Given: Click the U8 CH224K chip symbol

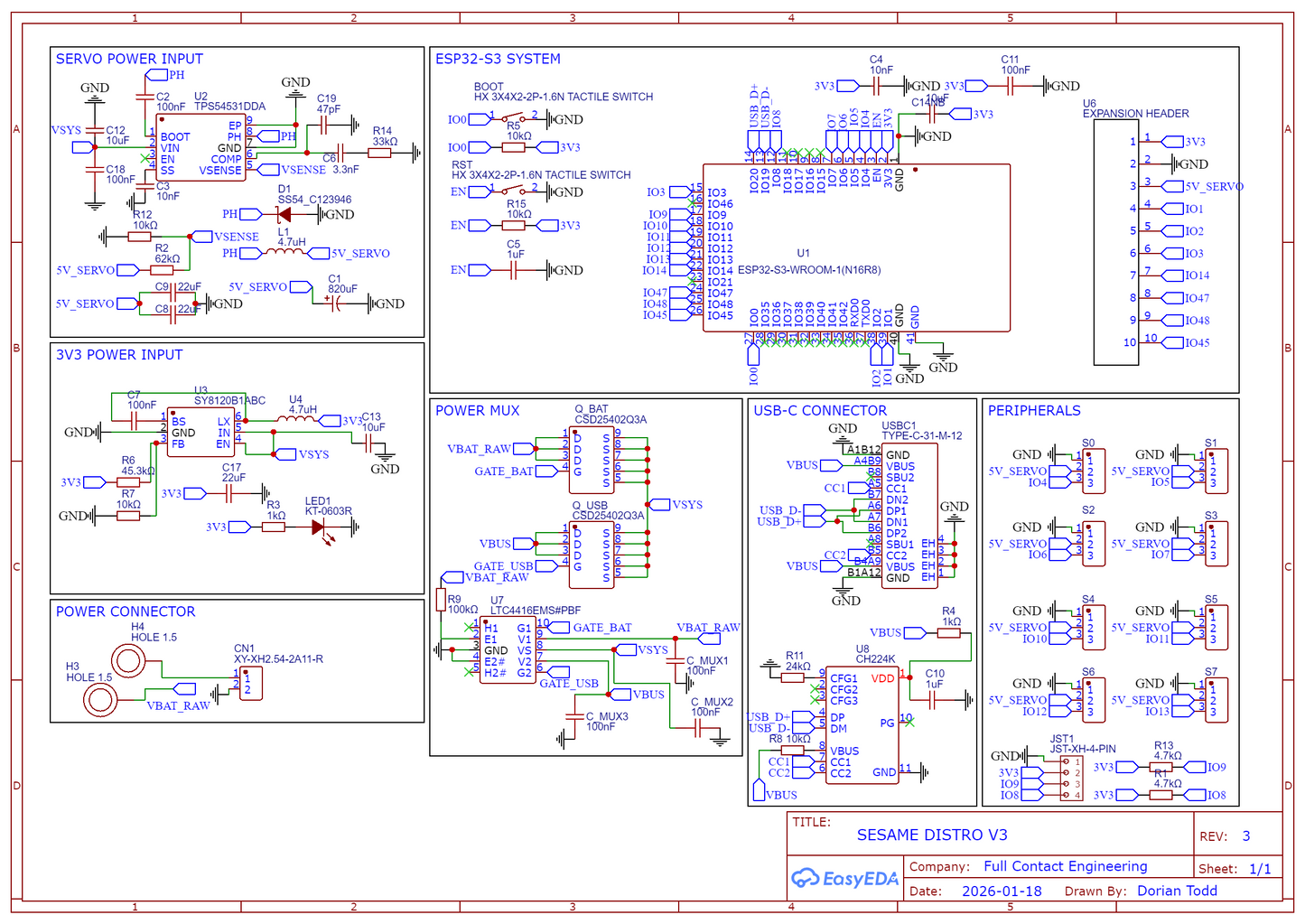Looking at the screenshot, I should click(x=862, y=726).
